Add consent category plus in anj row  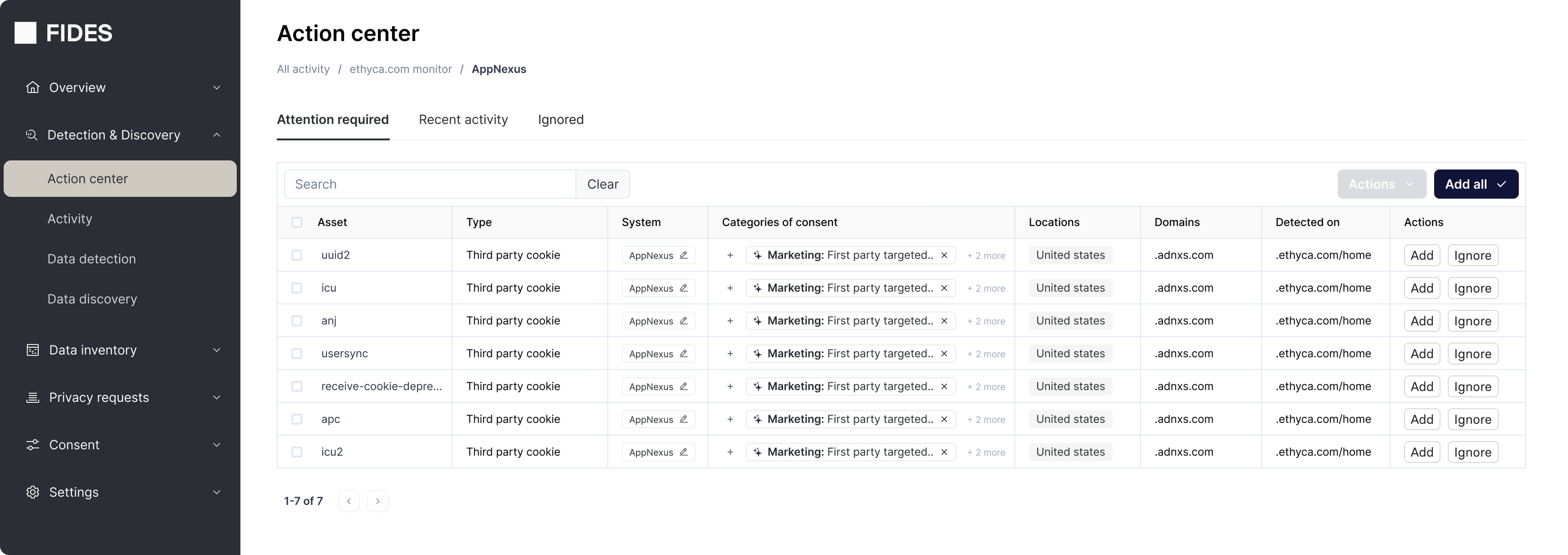(730, 321)
